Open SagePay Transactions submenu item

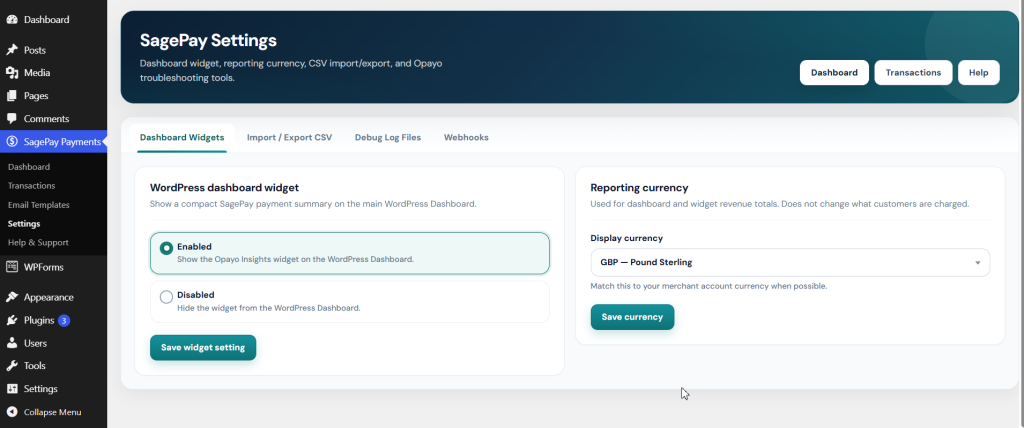tap(31, 186)
